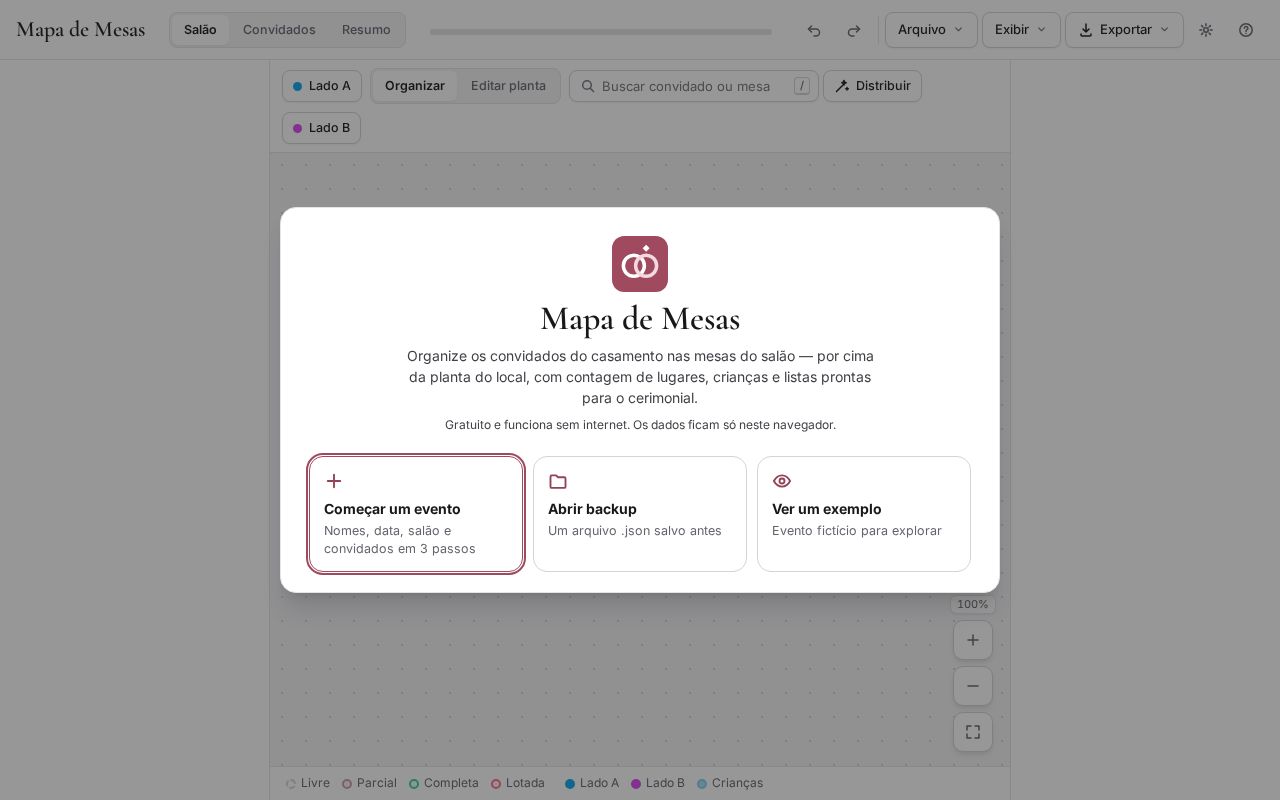Toggle the light/dark theme sun icon

(1206, 30)
